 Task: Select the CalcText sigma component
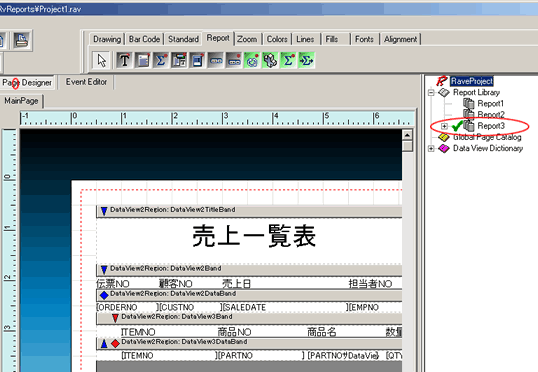[x=161, y=60]
